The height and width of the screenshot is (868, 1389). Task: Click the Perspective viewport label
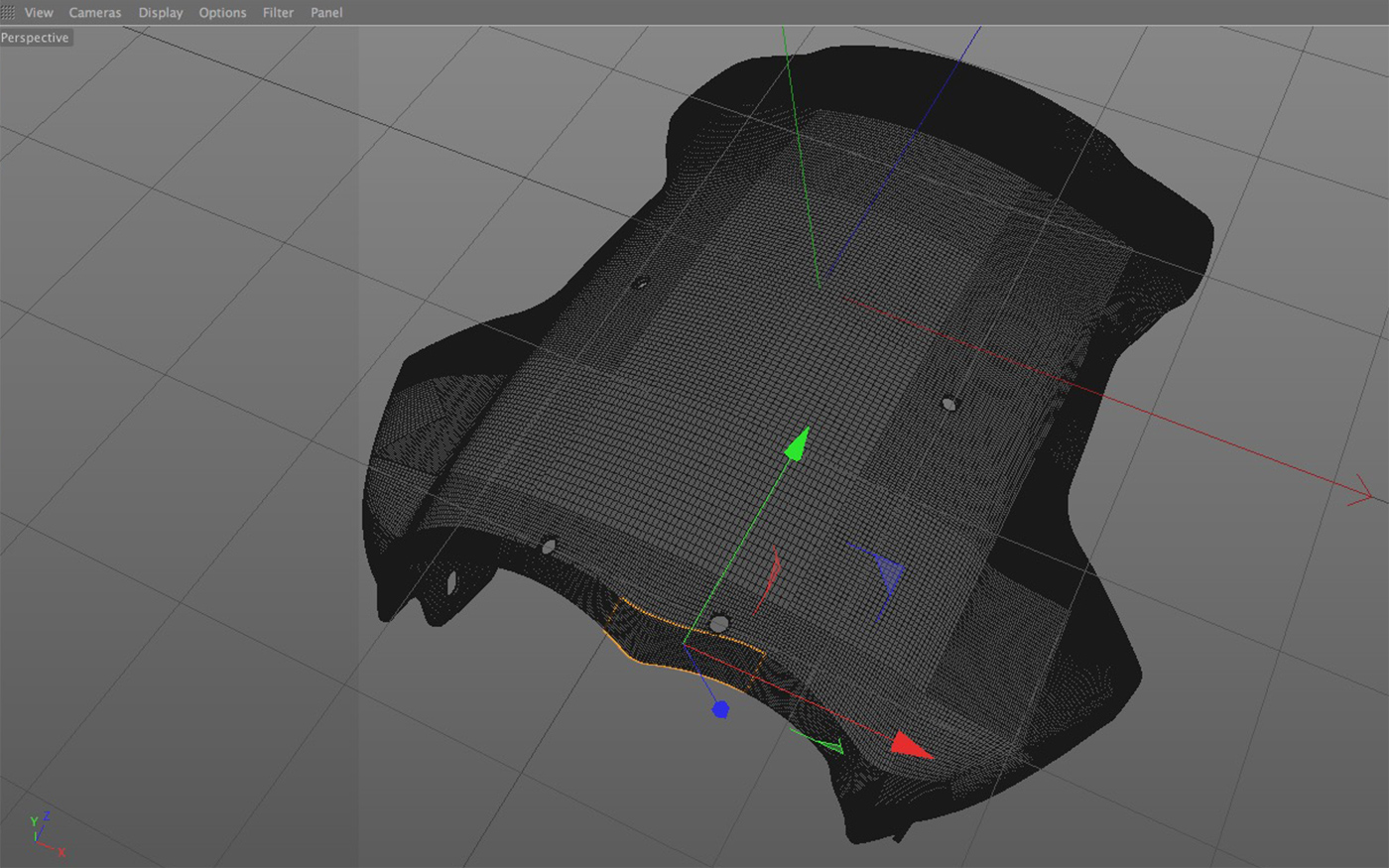(x=36, y=38)
